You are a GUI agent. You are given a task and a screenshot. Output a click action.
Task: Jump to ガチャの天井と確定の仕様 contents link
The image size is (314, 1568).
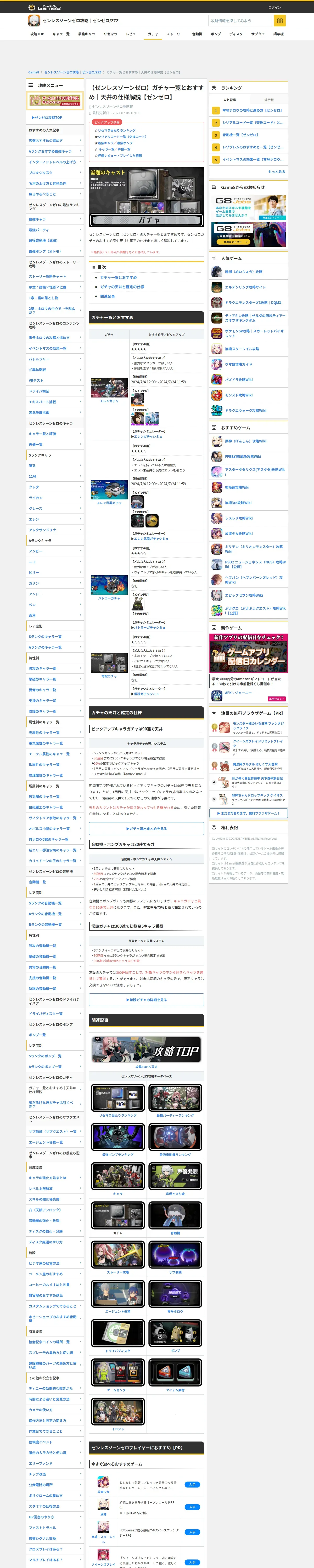[x=122, y=287]
